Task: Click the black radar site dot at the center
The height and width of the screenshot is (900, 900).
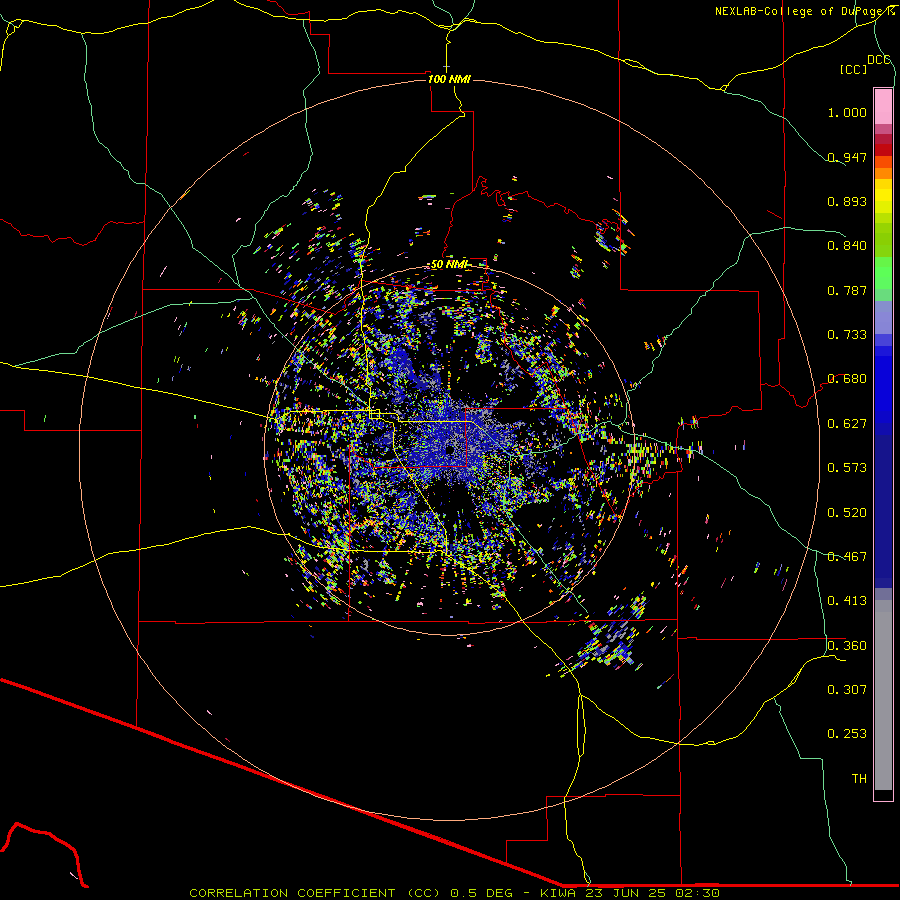Action: click(449, 451)
